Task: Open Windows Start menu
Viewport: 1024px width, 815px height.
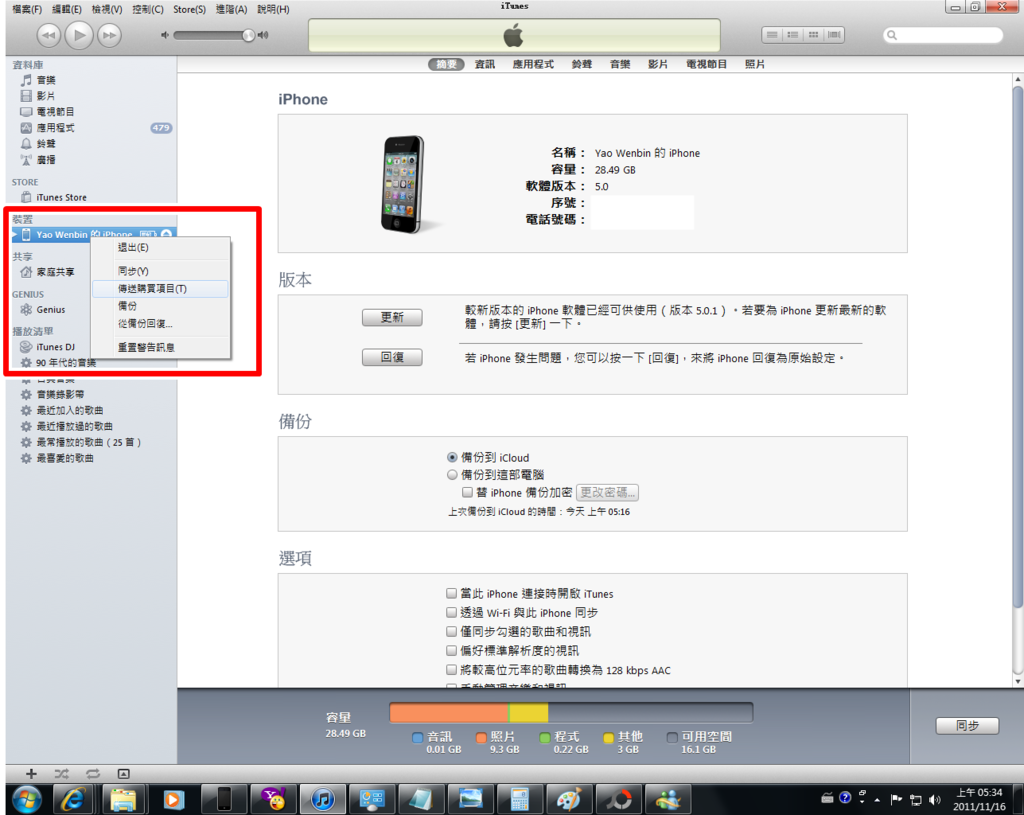Action: click(x=27, y=799)
